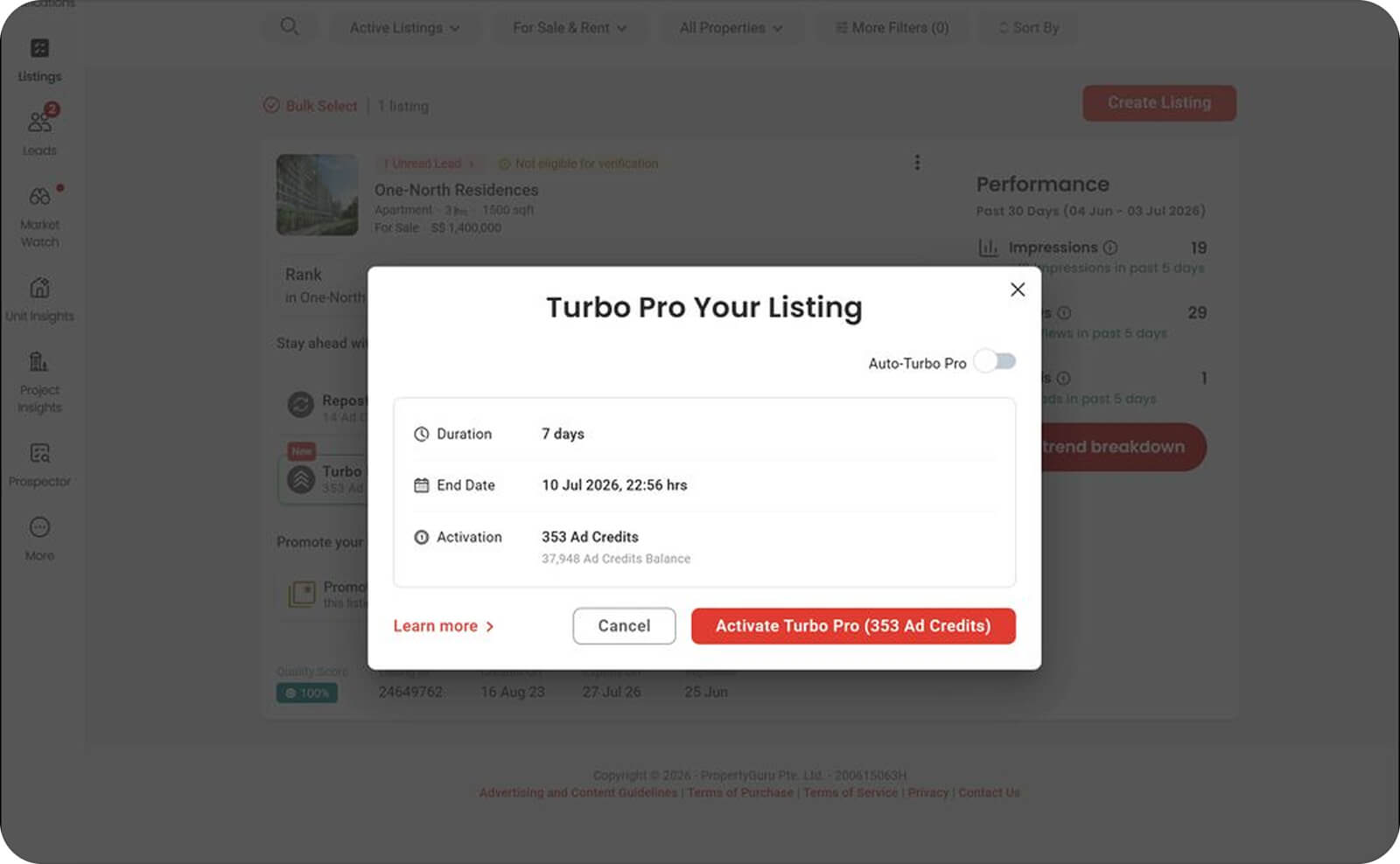Expand the Active Listings dropdown
The height and width of the screenshot is (864, 1400).
(404, 28)
